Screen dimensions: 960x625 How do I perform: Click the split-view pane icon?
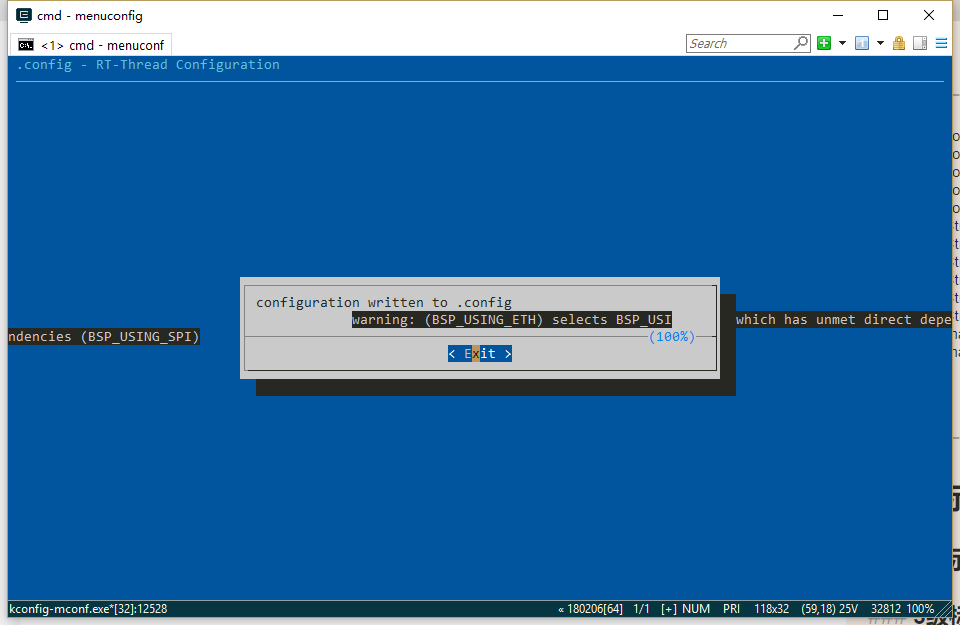coord(919,43)
